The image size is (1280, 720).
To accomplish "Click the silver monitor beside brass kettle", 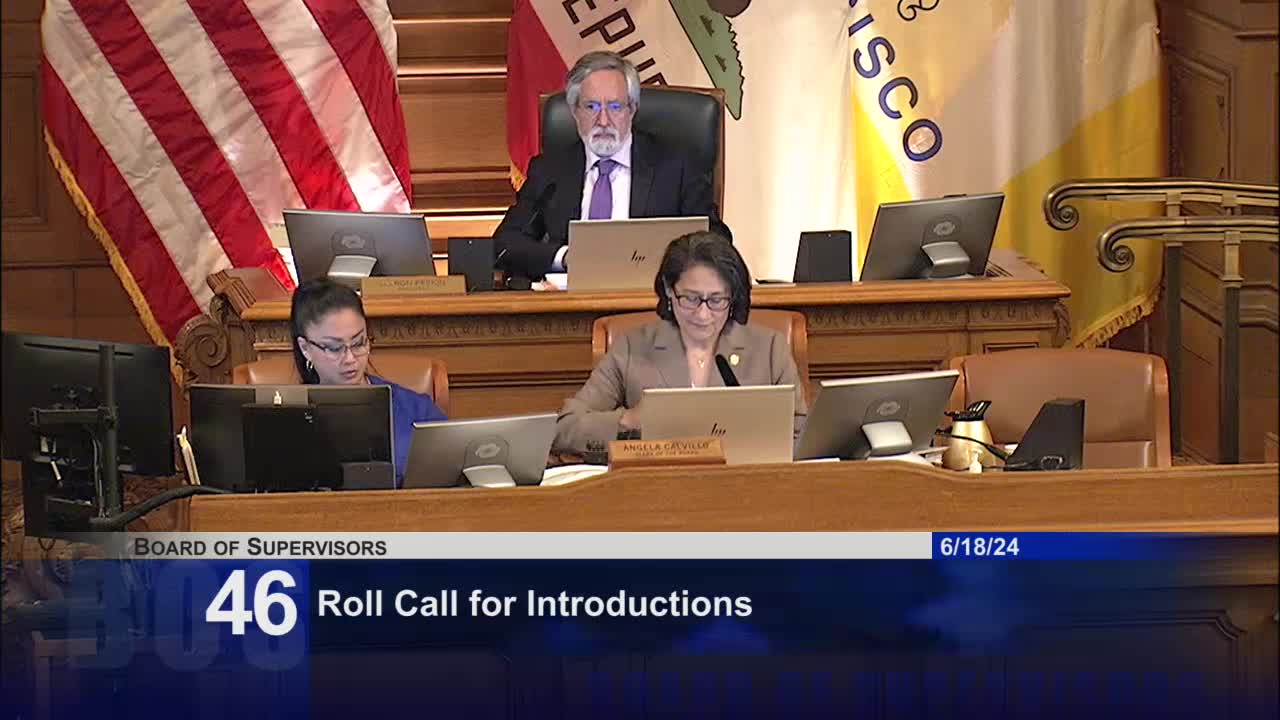I will pos(876,415).
